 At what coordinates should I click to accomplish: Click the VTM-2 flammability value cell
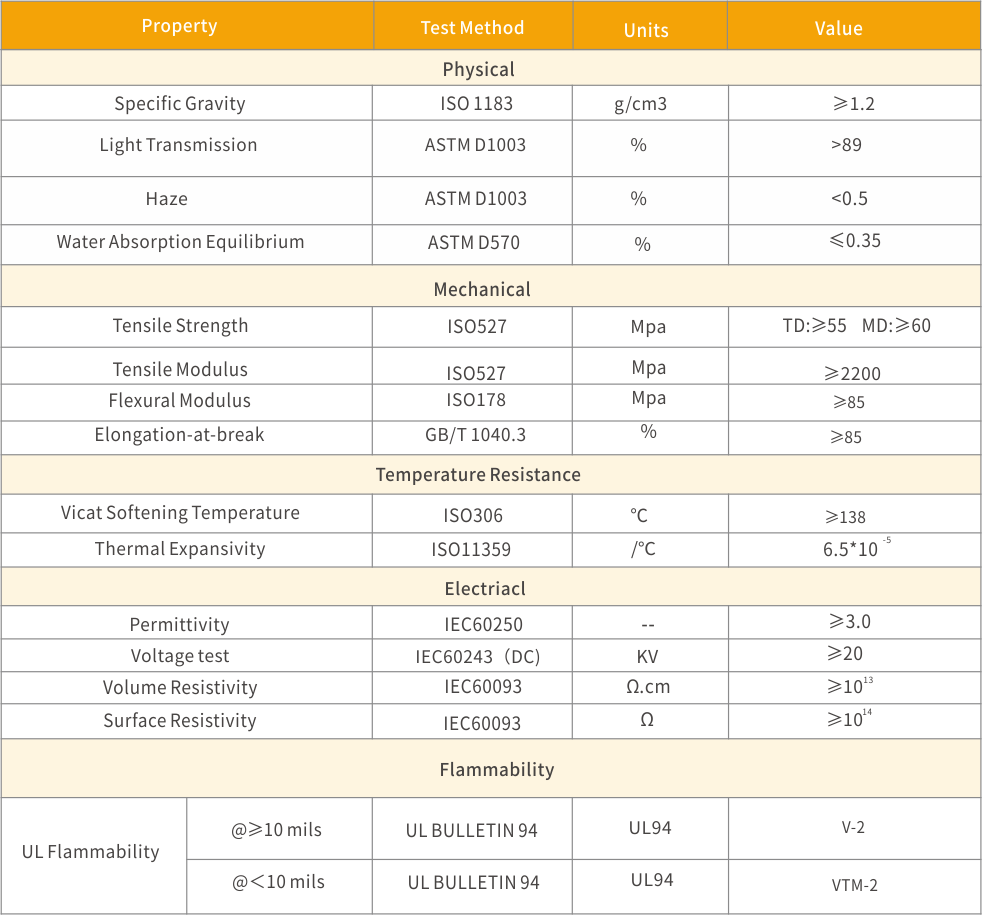pyautogui.click(x=854, y=885)
